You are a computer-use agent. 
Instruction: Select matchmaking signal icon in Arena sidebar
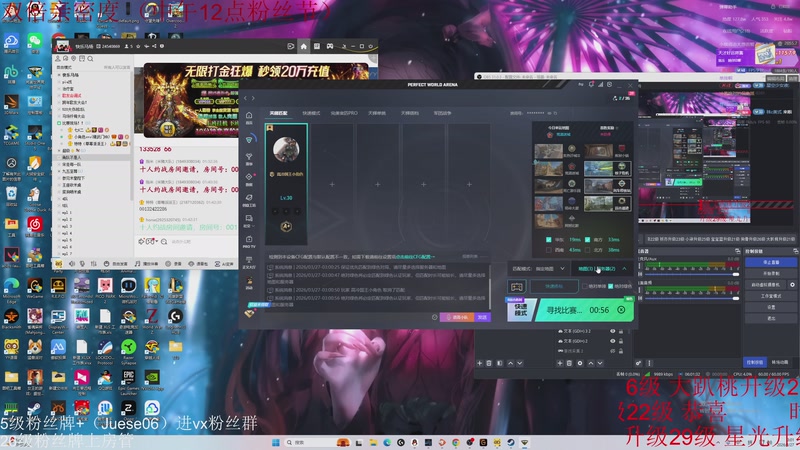pyautogui.click(x=249, y=139)
